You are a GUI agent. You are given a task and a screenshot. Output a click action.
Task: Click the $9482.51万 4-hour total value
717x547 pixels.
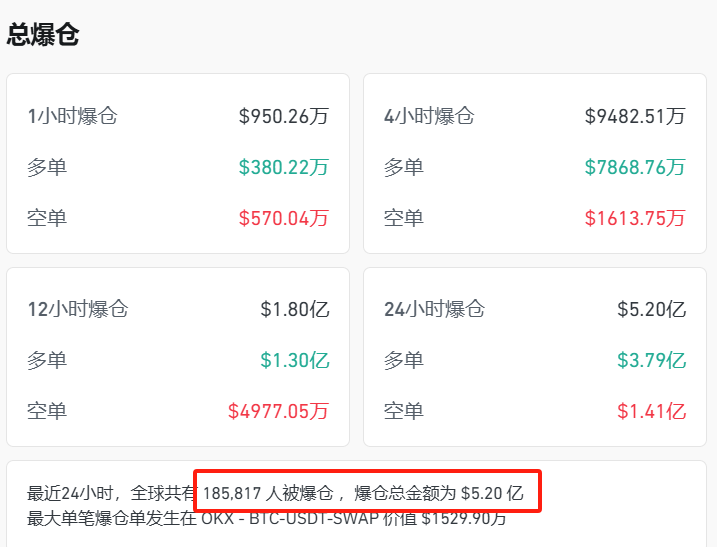click(635, 116)
